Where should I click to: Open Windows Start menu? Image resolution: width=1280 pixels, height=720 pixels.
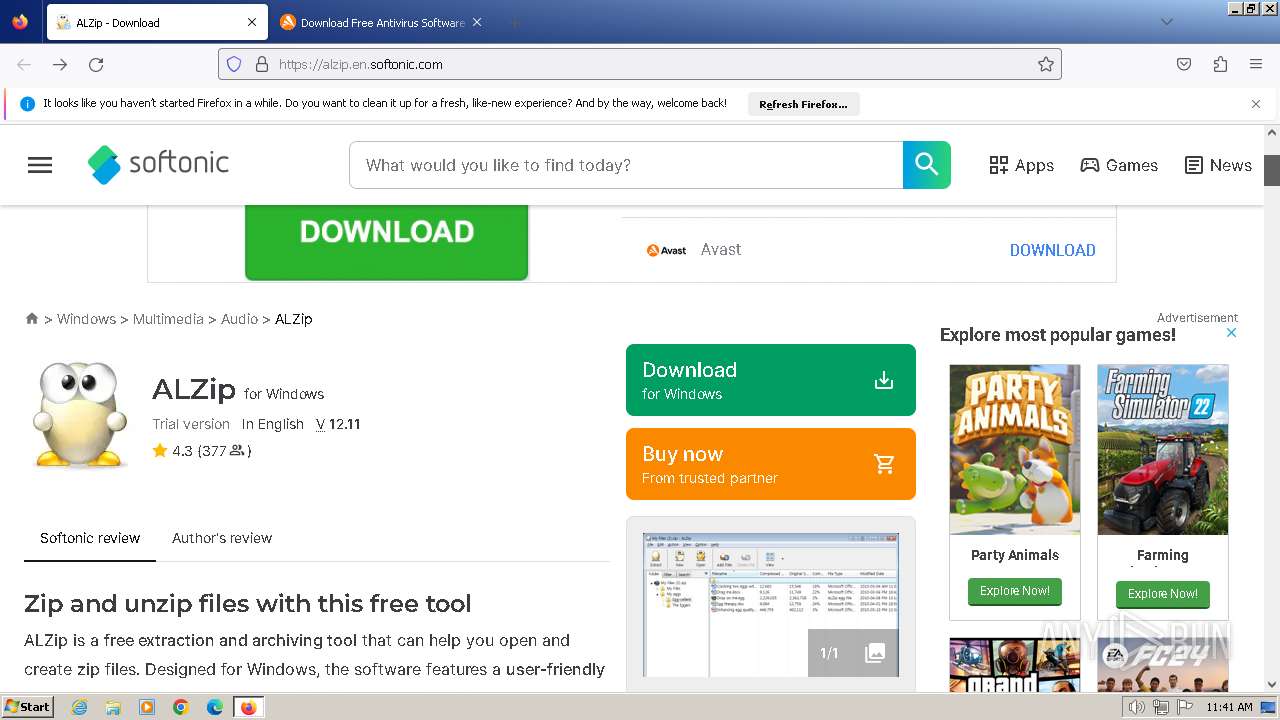[28, 707]
